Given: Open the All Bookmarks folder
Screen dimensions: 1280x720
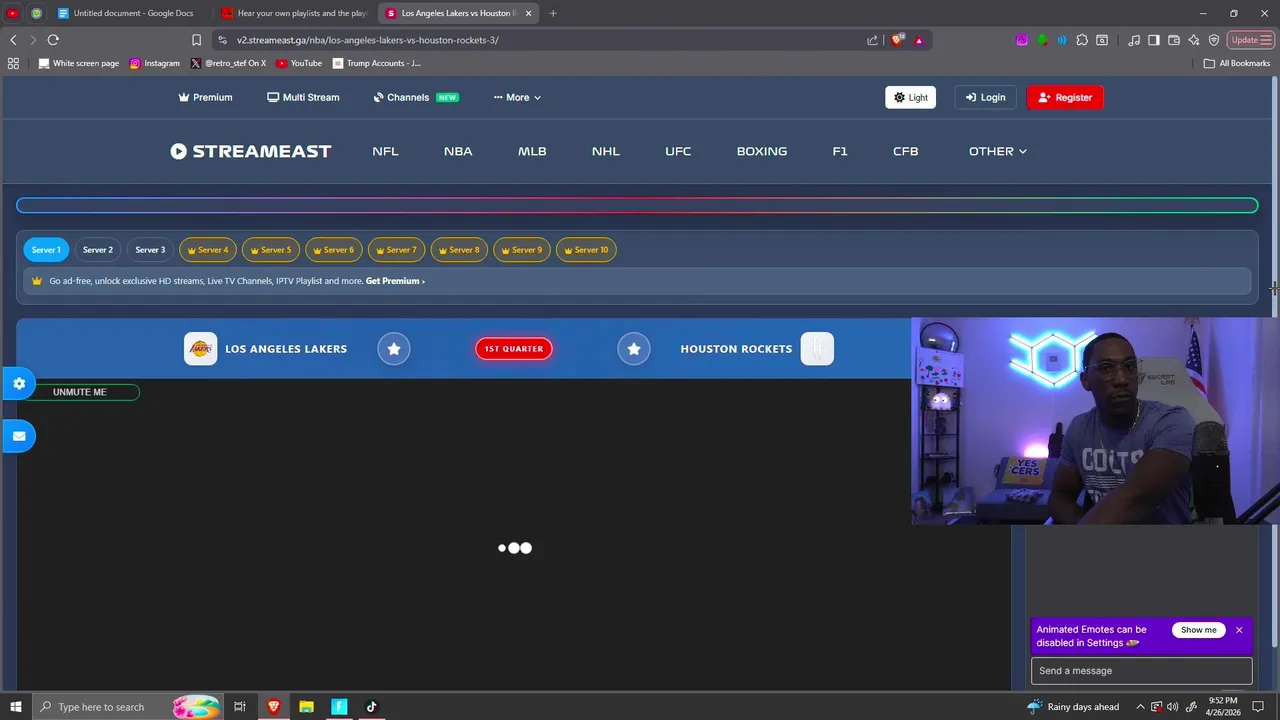Looking at the screenshot, I should pos(1237,63).
